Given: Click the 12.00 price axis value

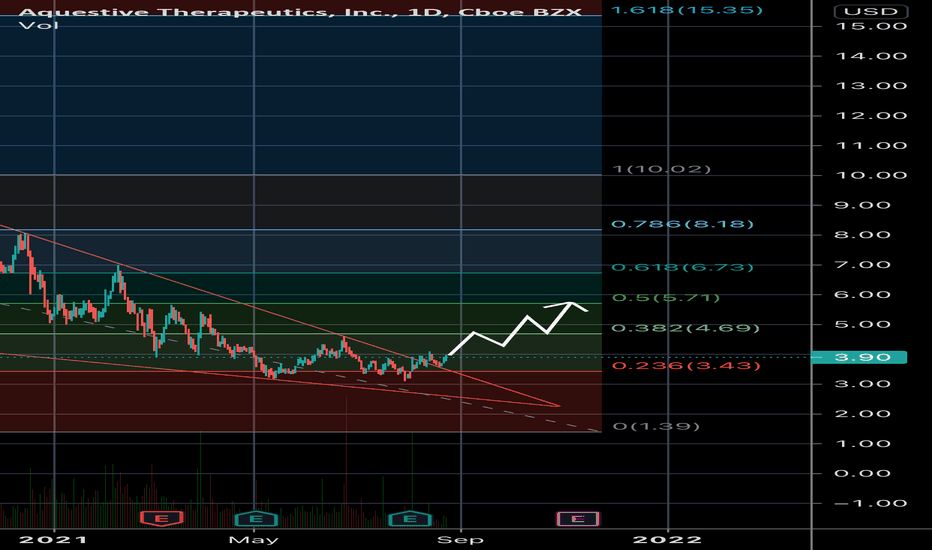Looking at the screenshot, I should point(871,115).
